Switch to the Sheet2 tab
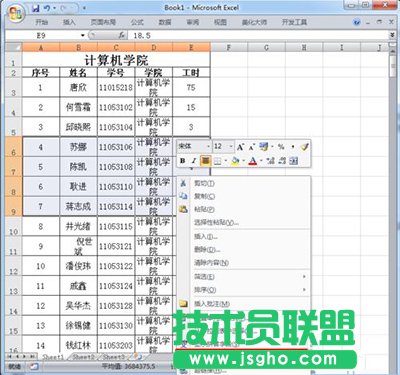400x375 pixels. (x=83, y=357)
